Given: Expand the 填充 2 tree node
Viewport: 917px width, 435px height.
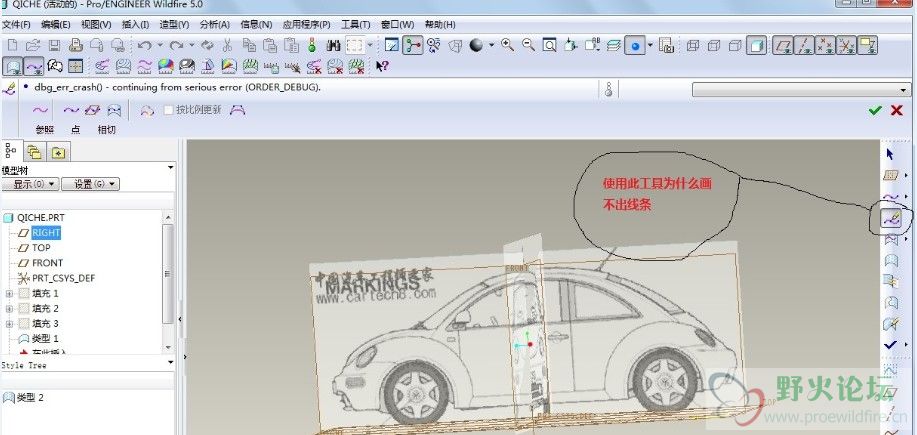Looking at the screenshot, I should (9, 309).
